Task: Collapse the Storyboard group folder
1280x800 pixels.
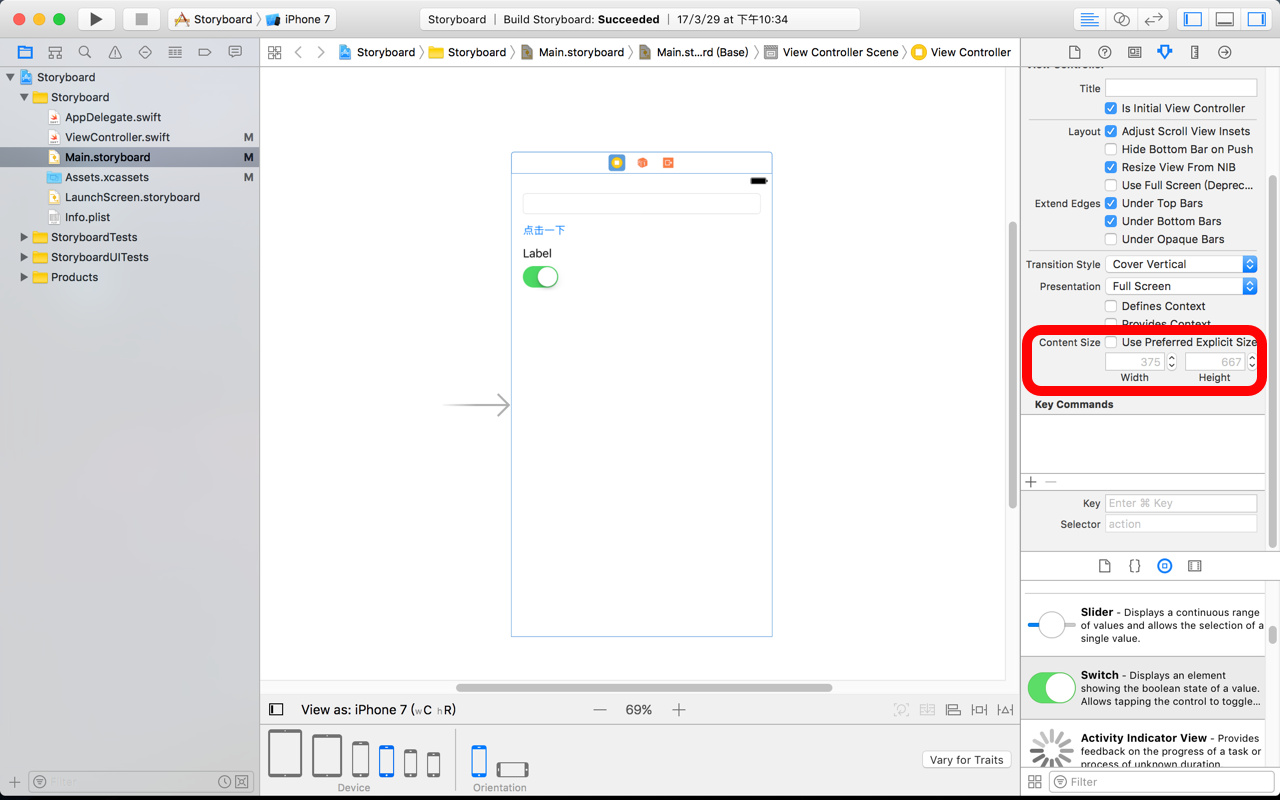Action: point(24,97)
